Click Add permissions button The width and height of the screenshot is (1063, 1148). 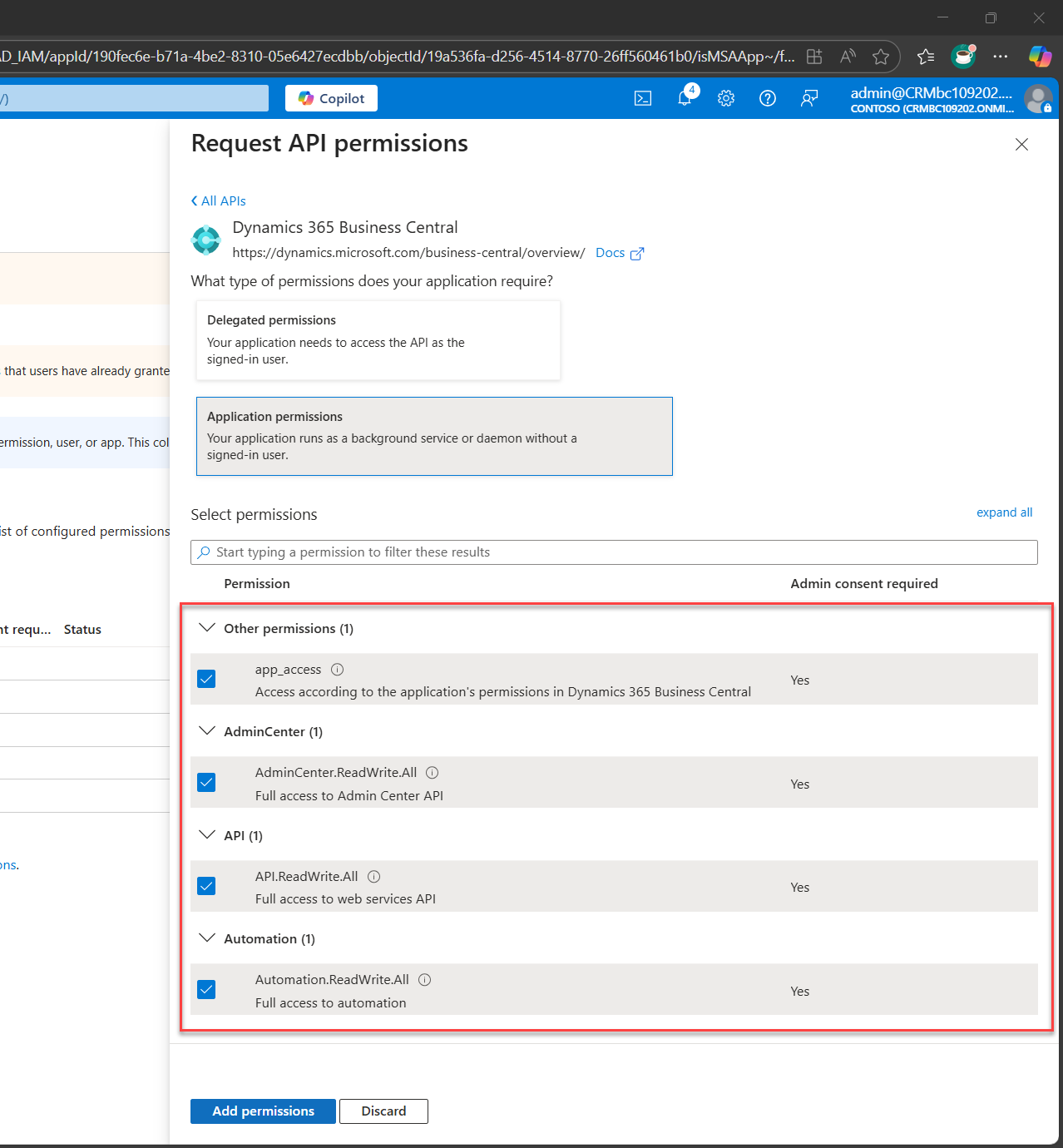[x=263, y=1111]
